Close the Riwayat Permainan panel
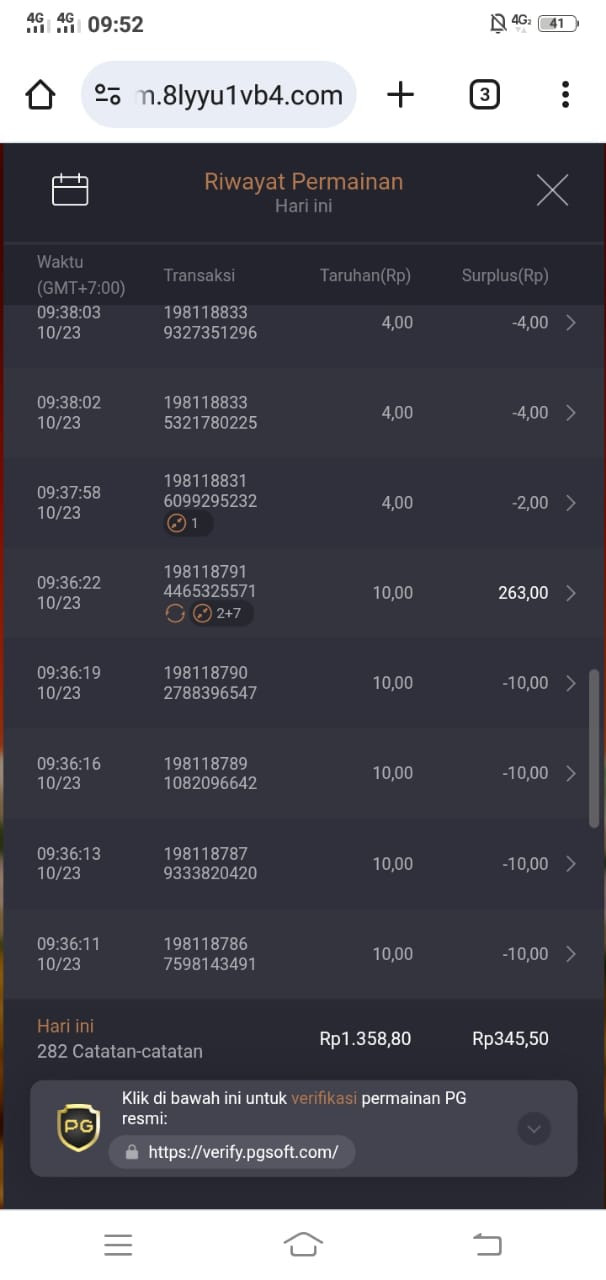 pyautogui.click(x=552, y=190)
